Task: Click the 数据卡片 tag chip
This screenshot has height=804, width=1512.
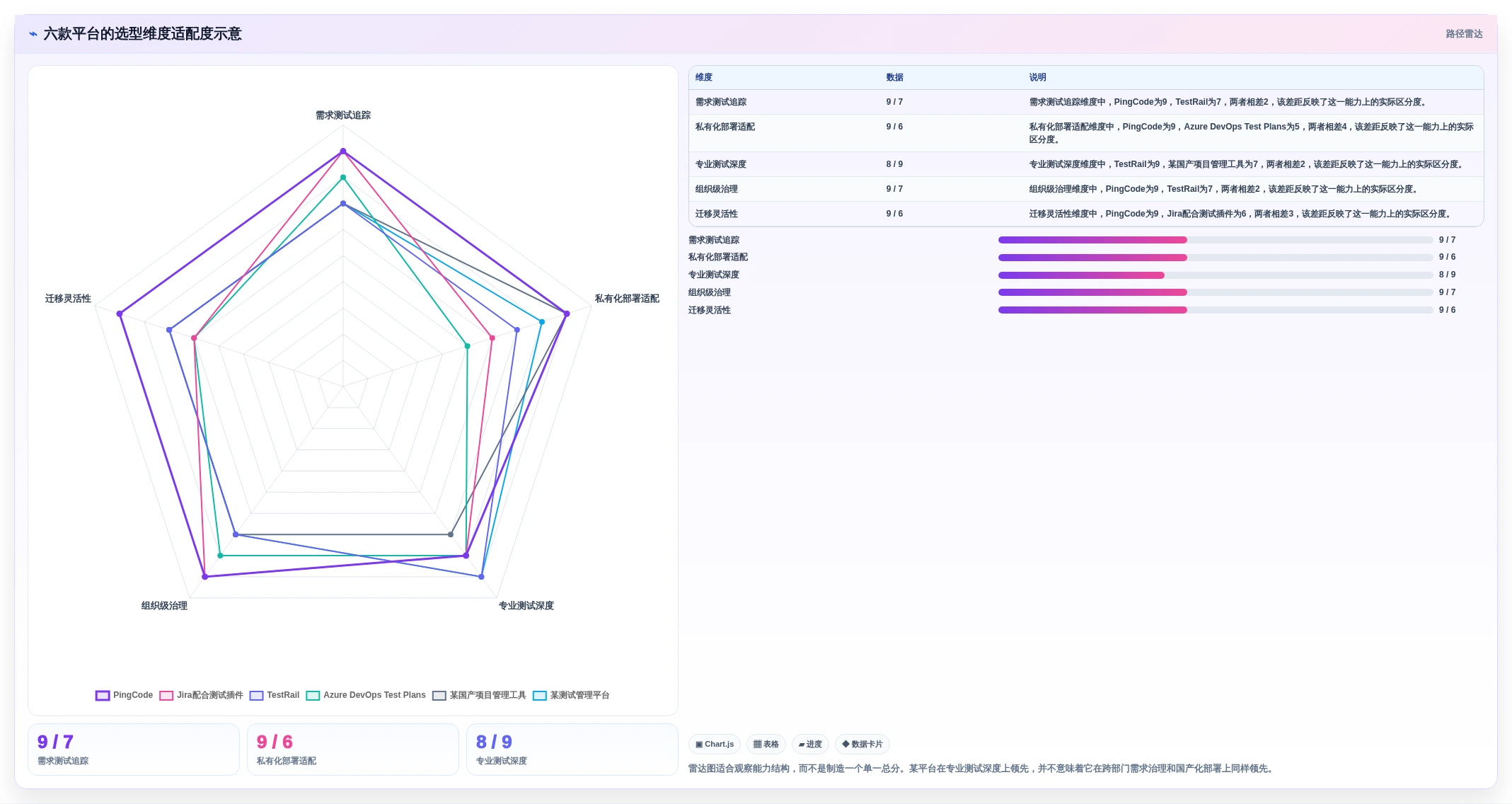Action: pos(862,744)
